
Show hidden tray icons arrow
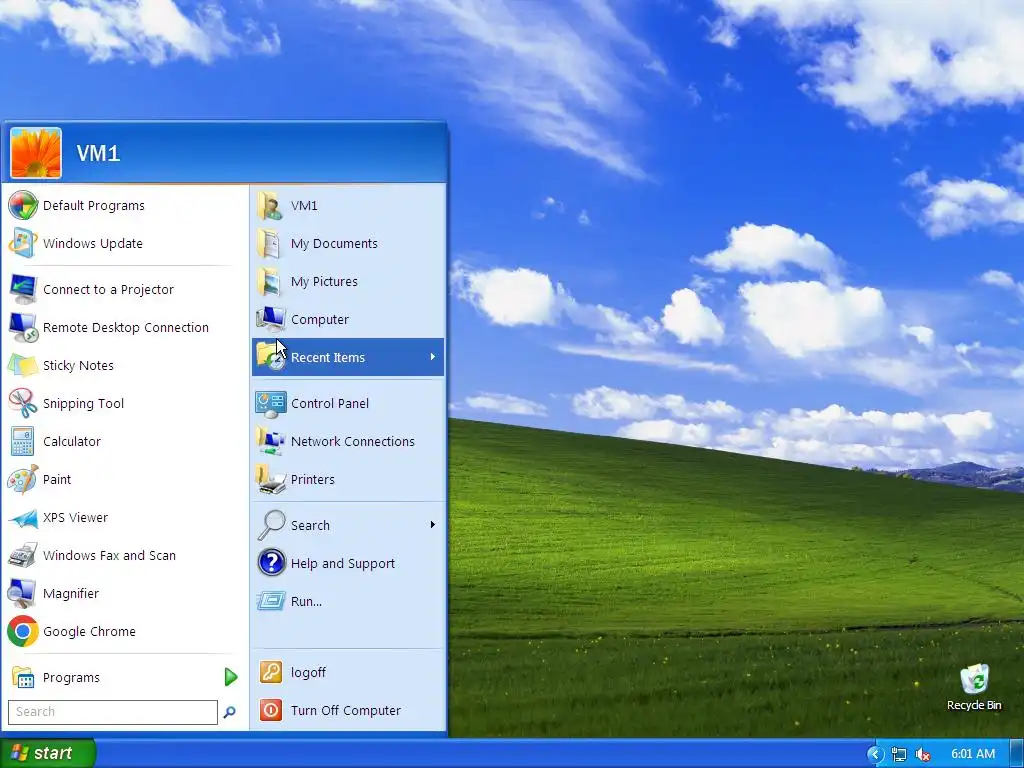pos(874,754)
